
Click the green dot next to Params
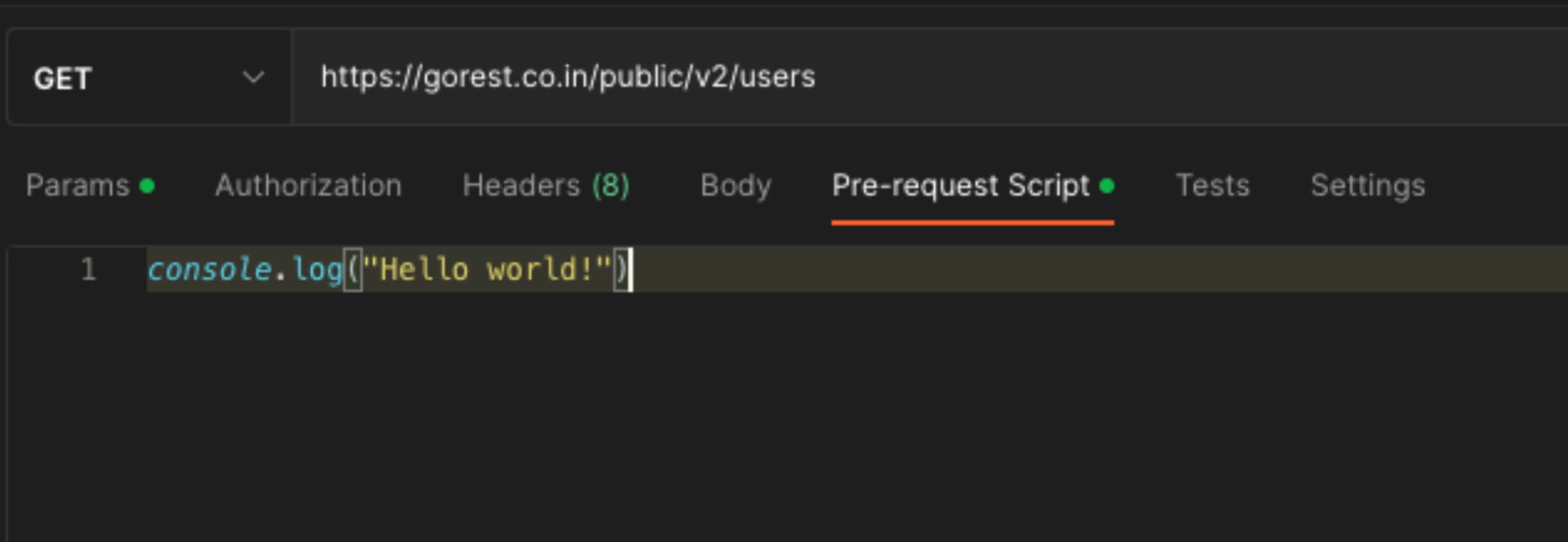point(148,186)
